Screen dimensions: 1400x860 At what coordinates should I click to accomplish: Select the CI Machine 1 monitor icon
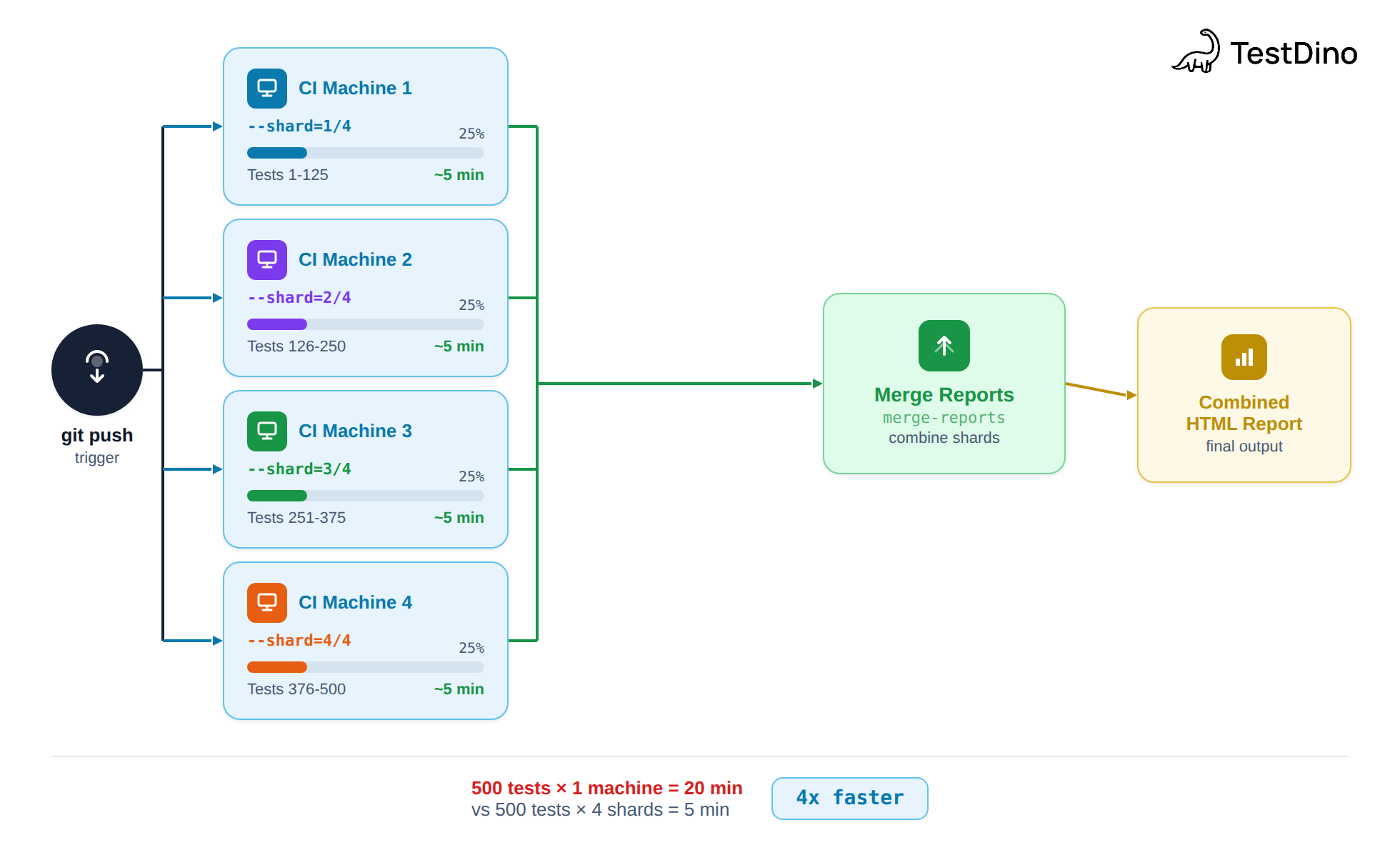point(266,88)
